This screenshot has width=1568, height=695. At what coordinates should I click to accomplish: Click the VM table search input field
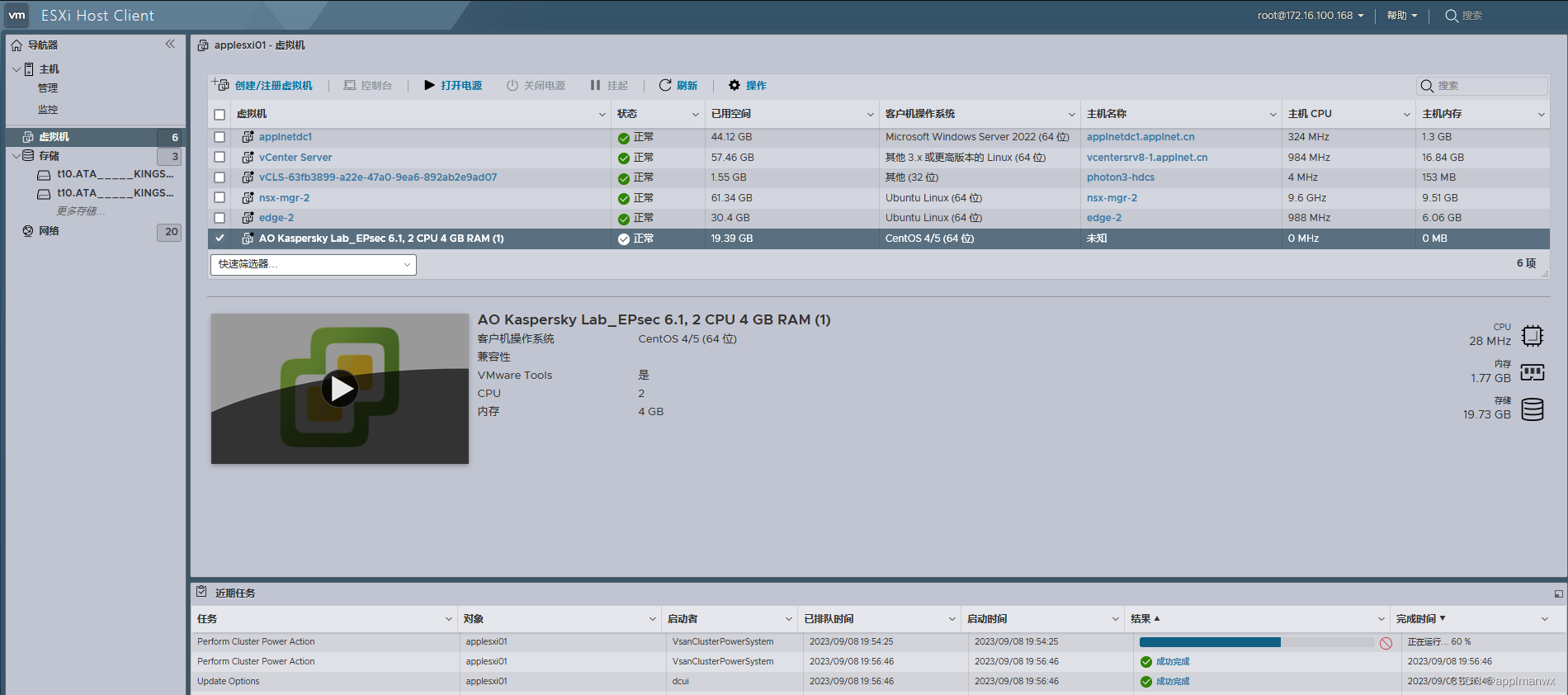[x=1482, y=86]
